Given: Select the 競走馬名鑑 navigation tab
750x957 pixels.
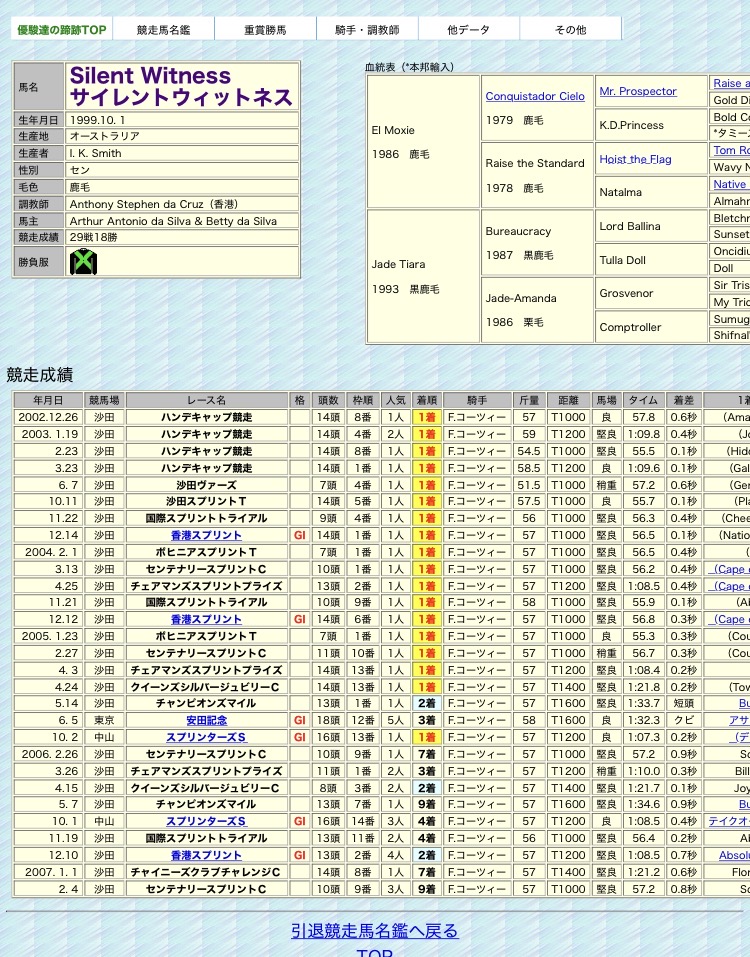Looking at the screenshot, I should pos(163,30).
